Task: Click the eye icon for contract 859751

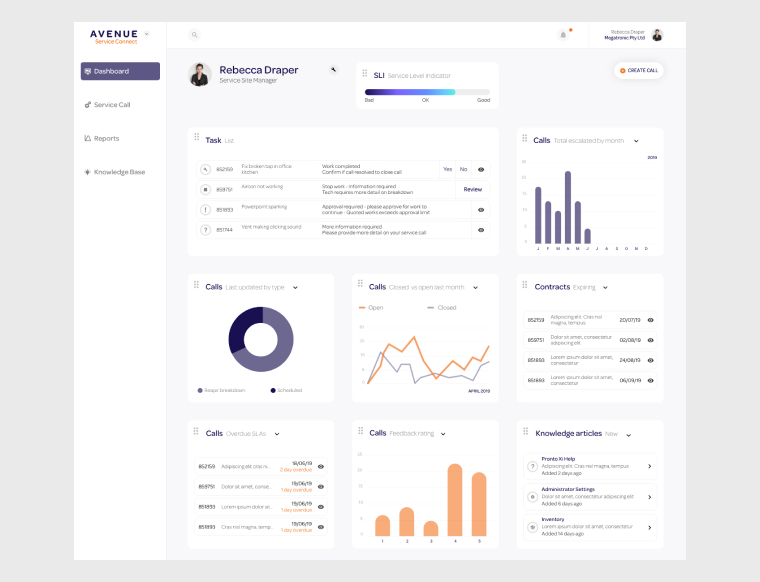Action: click(x=651, y=340)
